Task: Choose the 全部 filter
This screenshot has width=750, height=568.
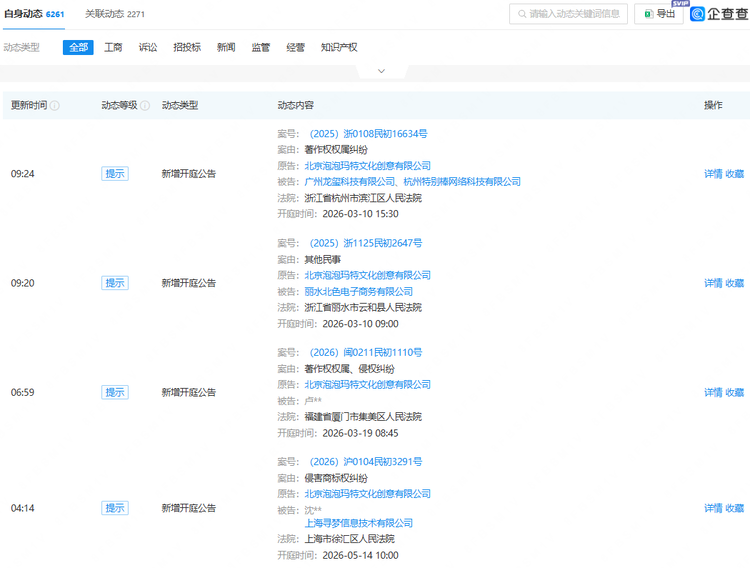Action: 78,47
